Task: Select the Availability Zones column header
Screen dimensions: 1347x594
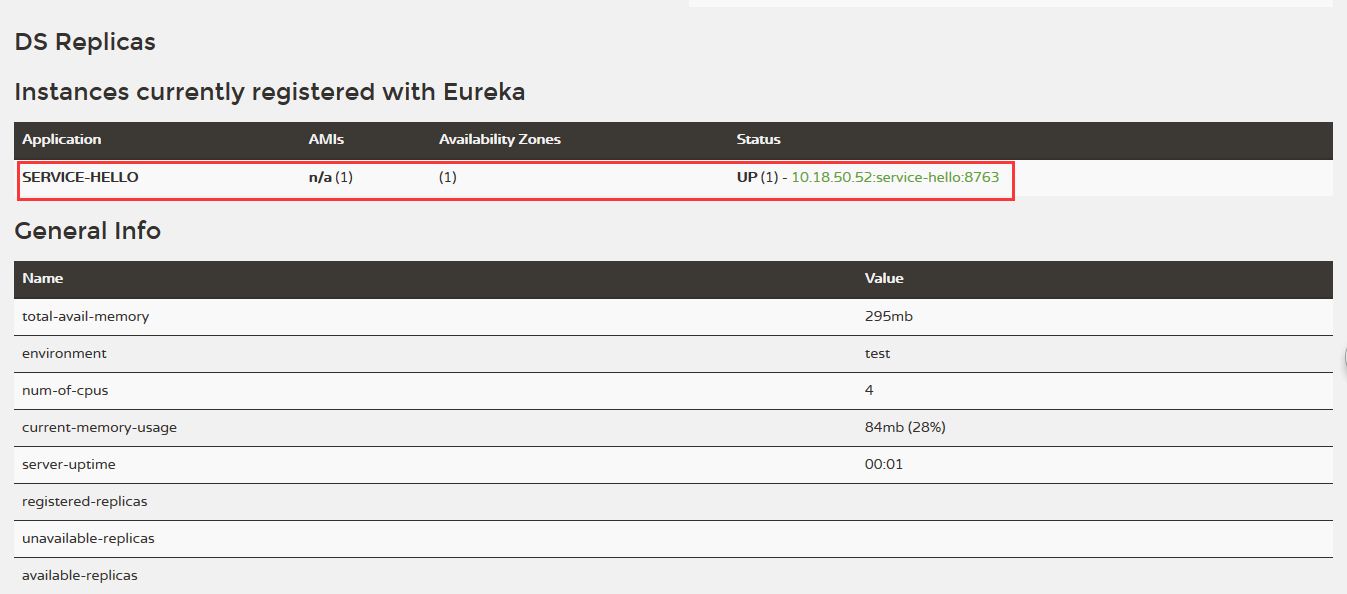Action: 499,139
